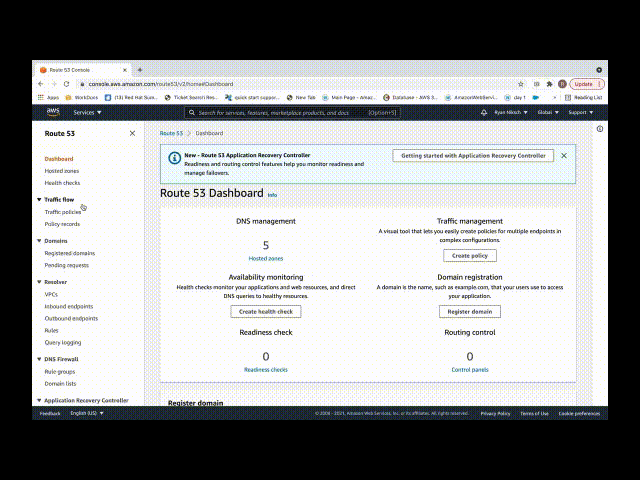This screenshot has height=480, width=640.
Task: Close the Route 53 Console tab
Action: 125,70
